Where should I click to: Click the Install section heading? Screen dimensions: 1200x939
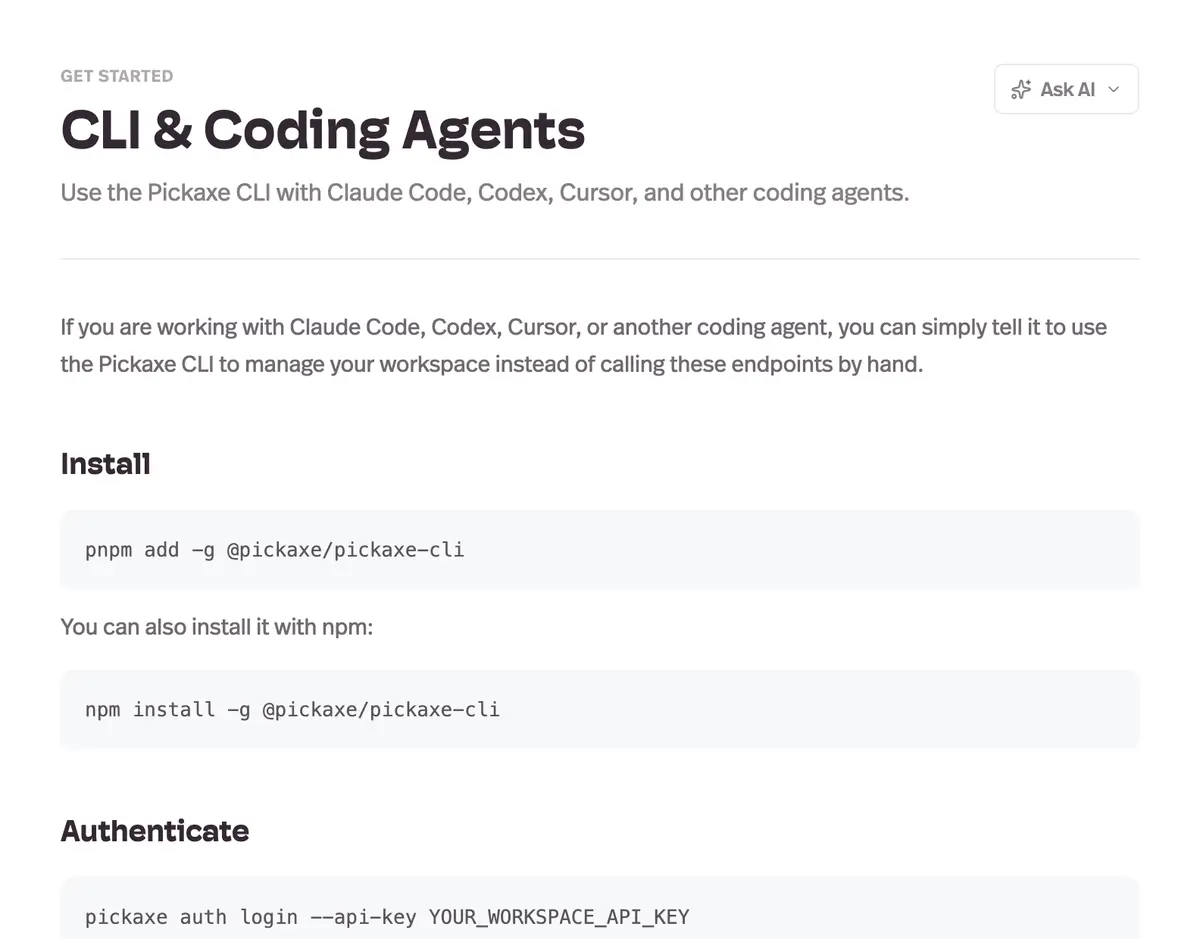click(106, 464)
